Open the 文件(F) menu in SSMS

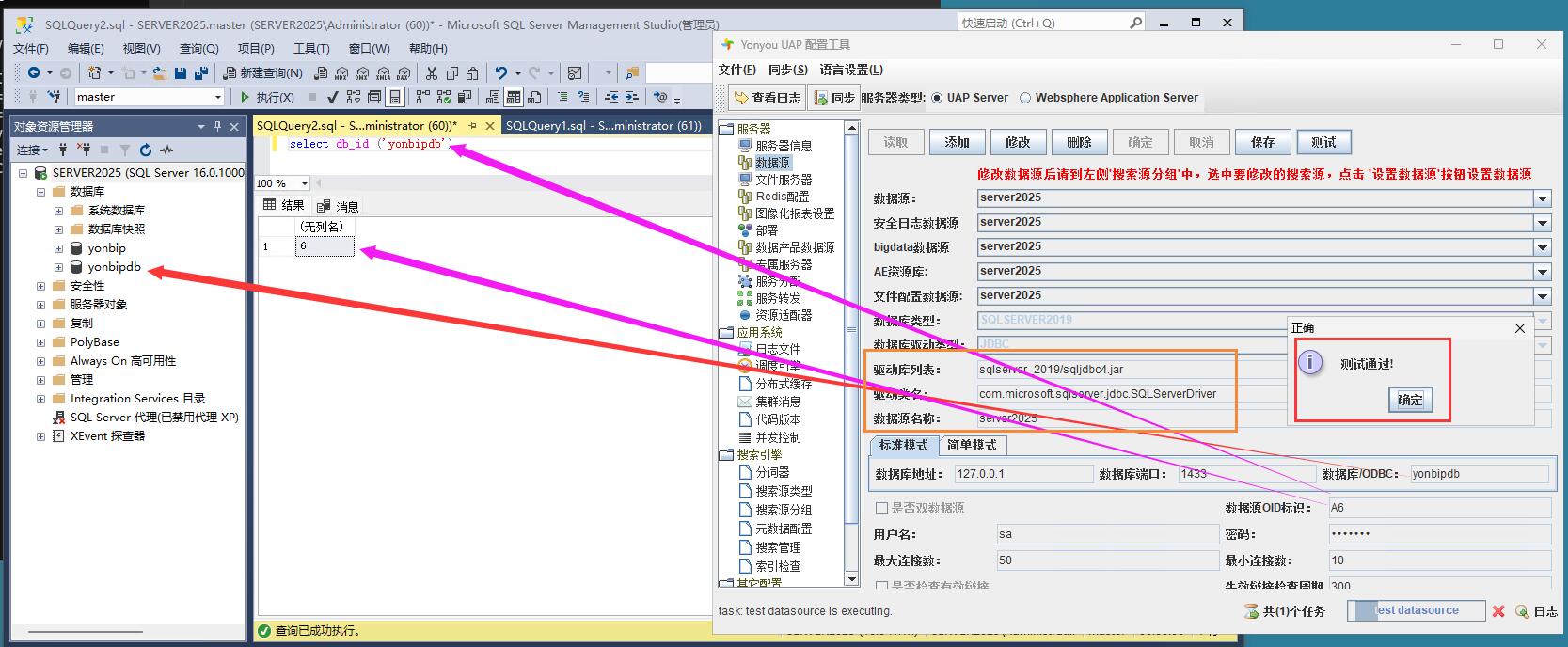(x=31, y=49)
